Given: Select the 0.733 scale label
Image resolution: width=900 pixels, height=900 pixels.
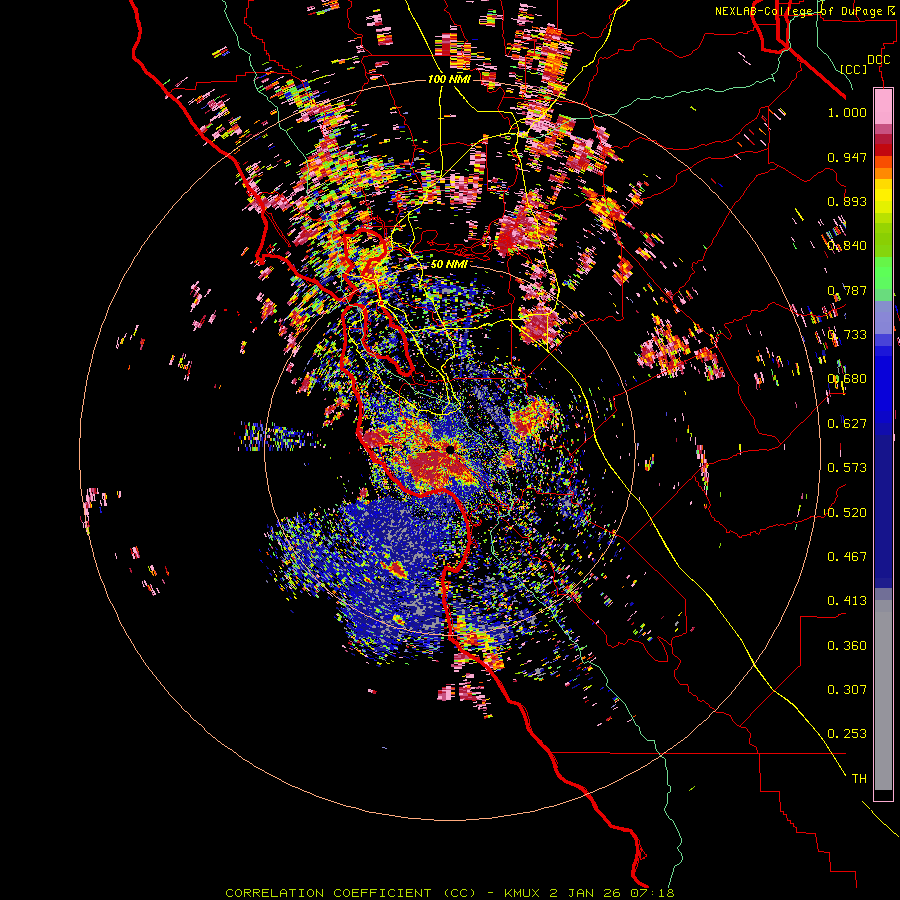Looking at the screenshot, I should [847, 335].
